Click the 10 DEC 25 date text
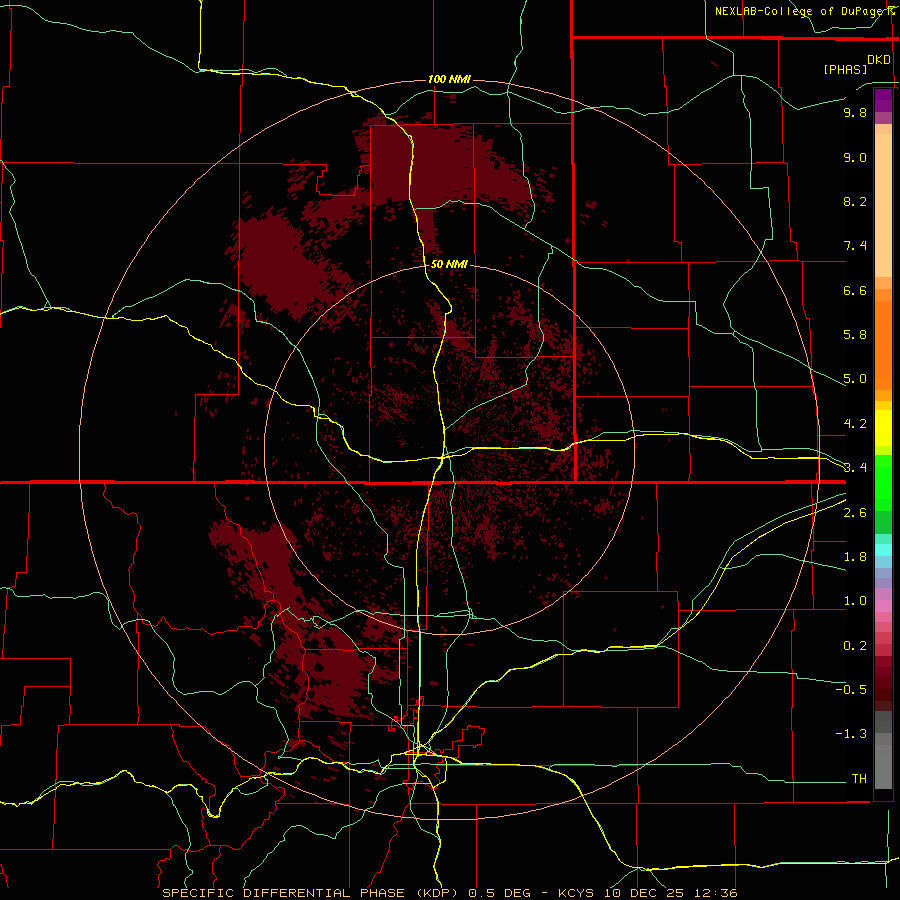Image resolution: width=900 pixels, height=900 pixels. point(645,893)
